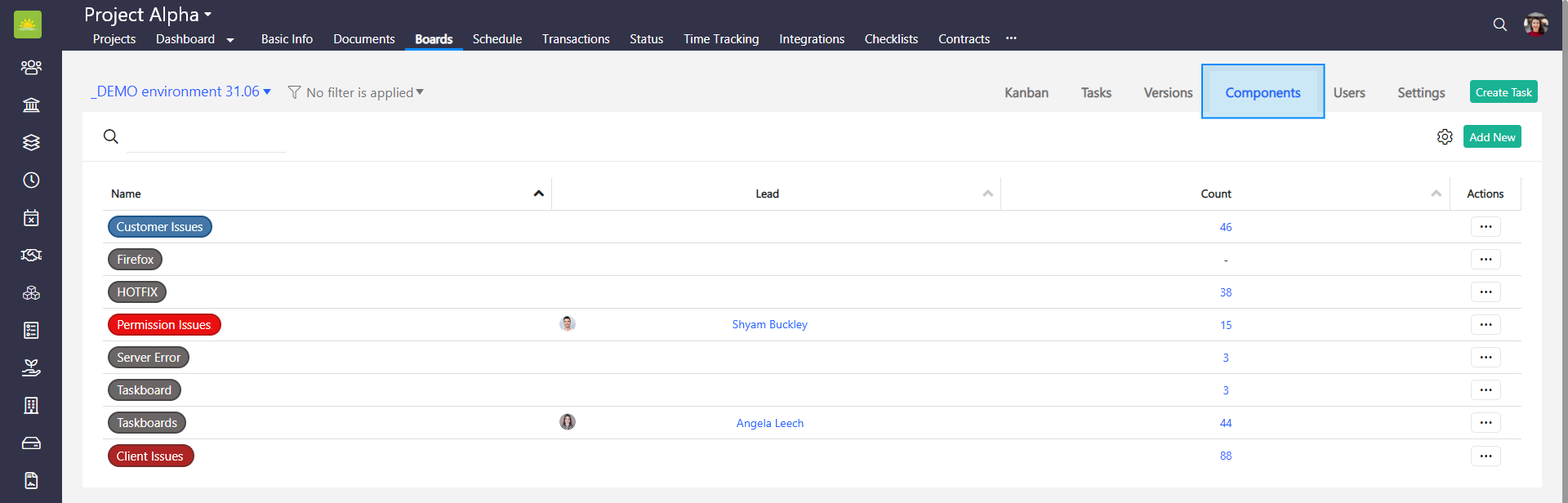Open the Time Tracking menu item
The image size is (1568, 503).
pos(720,39)
